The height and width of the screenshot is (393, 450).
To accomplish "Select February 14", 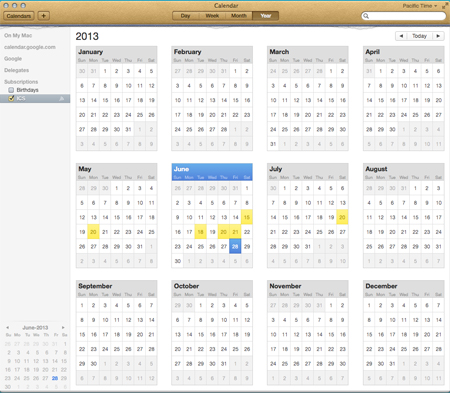I will (224, 100).
